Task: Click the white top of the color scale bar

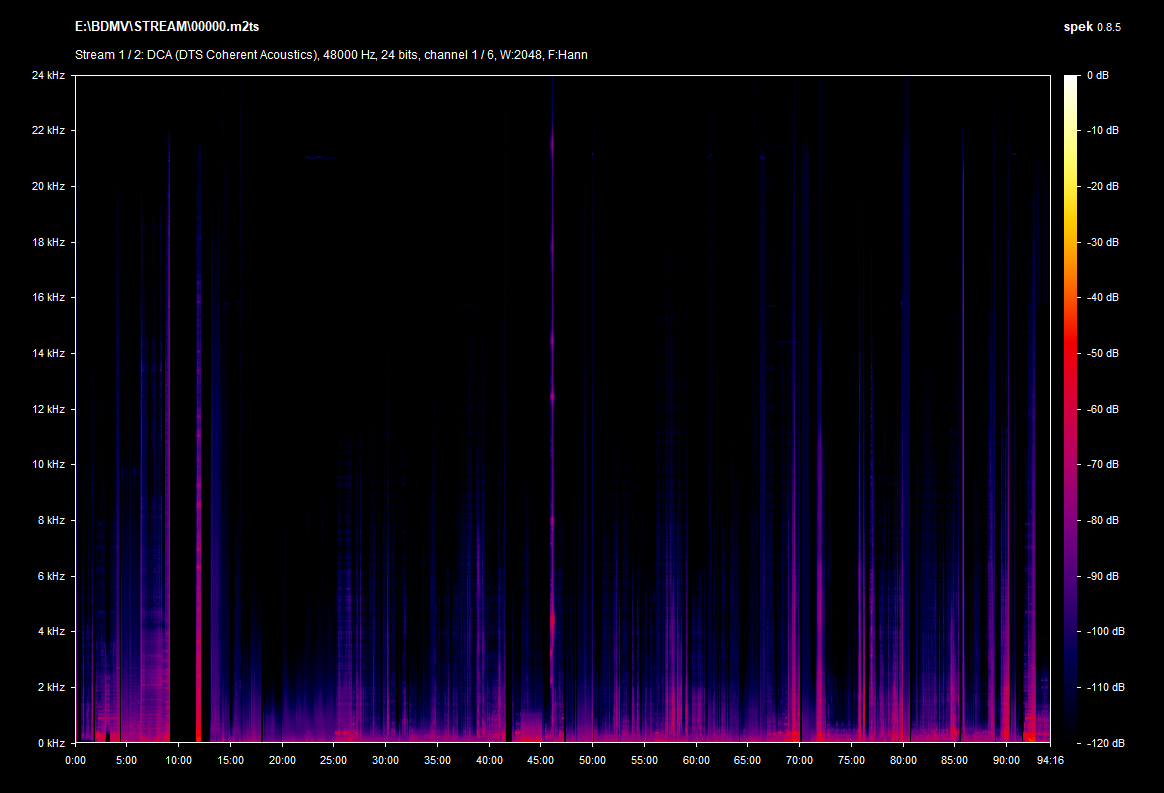Action: (1071, 82)
